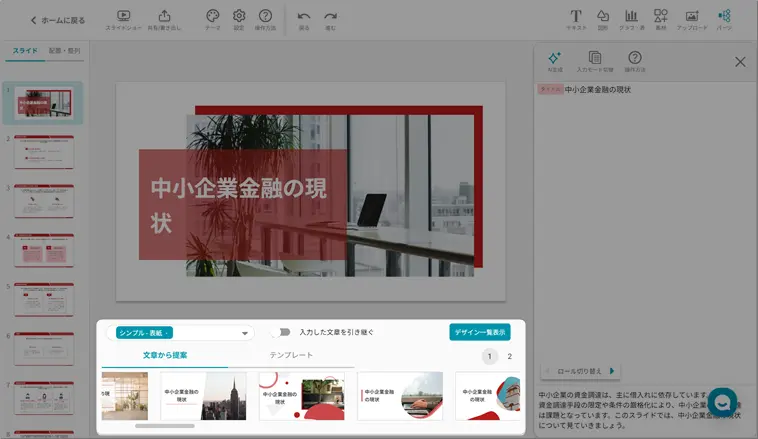This screenshot has width=758, height=439.
Task: Select slide 5 thumbnail
Action: click(x=44, y=300)
